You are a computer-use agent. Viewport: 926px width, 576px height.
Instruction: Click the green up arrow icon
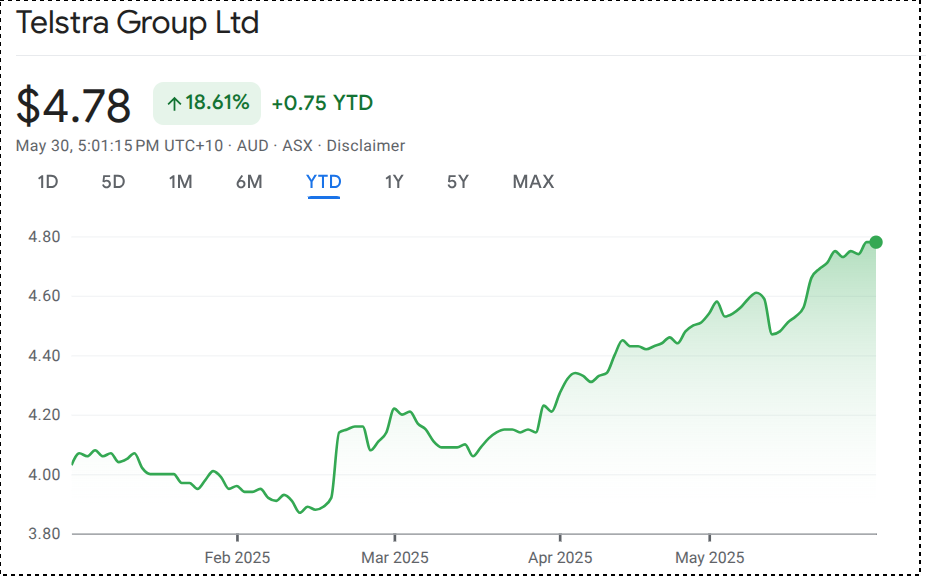tap(174, 104)
